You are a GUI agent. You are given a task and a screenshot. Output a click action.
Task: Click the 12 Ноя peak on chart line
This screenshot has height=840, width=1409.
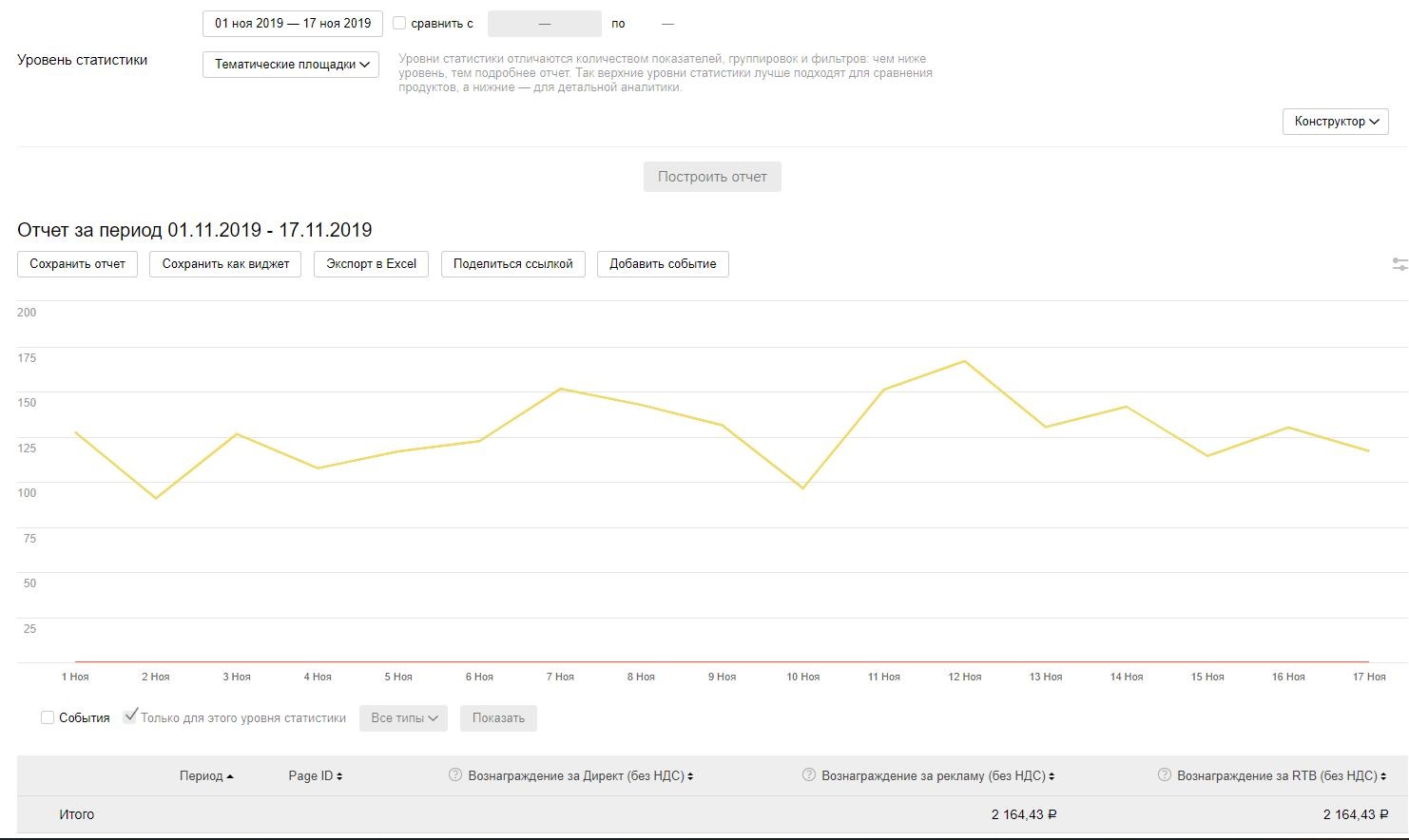(x=964, y=361)
